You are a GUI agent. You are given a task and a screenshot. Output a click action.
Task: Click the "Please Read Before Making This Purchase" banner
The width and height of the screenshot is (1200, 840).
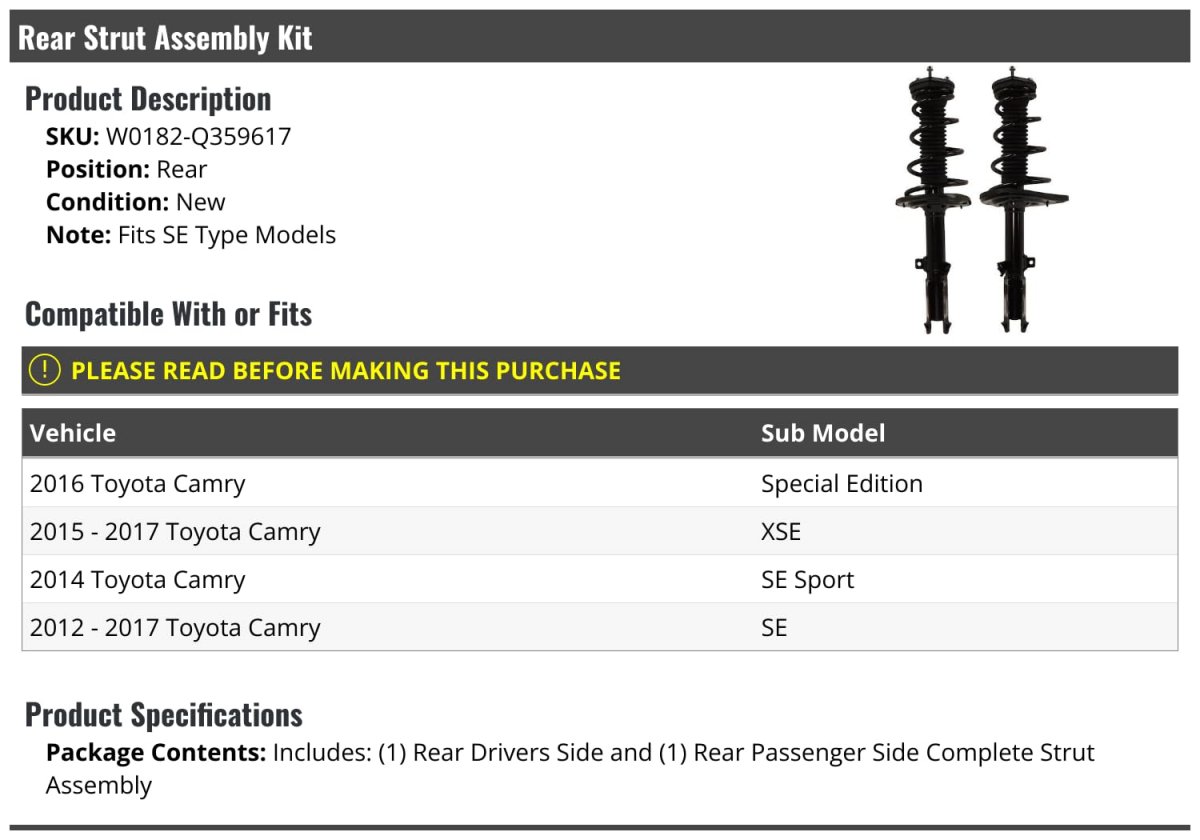tap(346, 371)
